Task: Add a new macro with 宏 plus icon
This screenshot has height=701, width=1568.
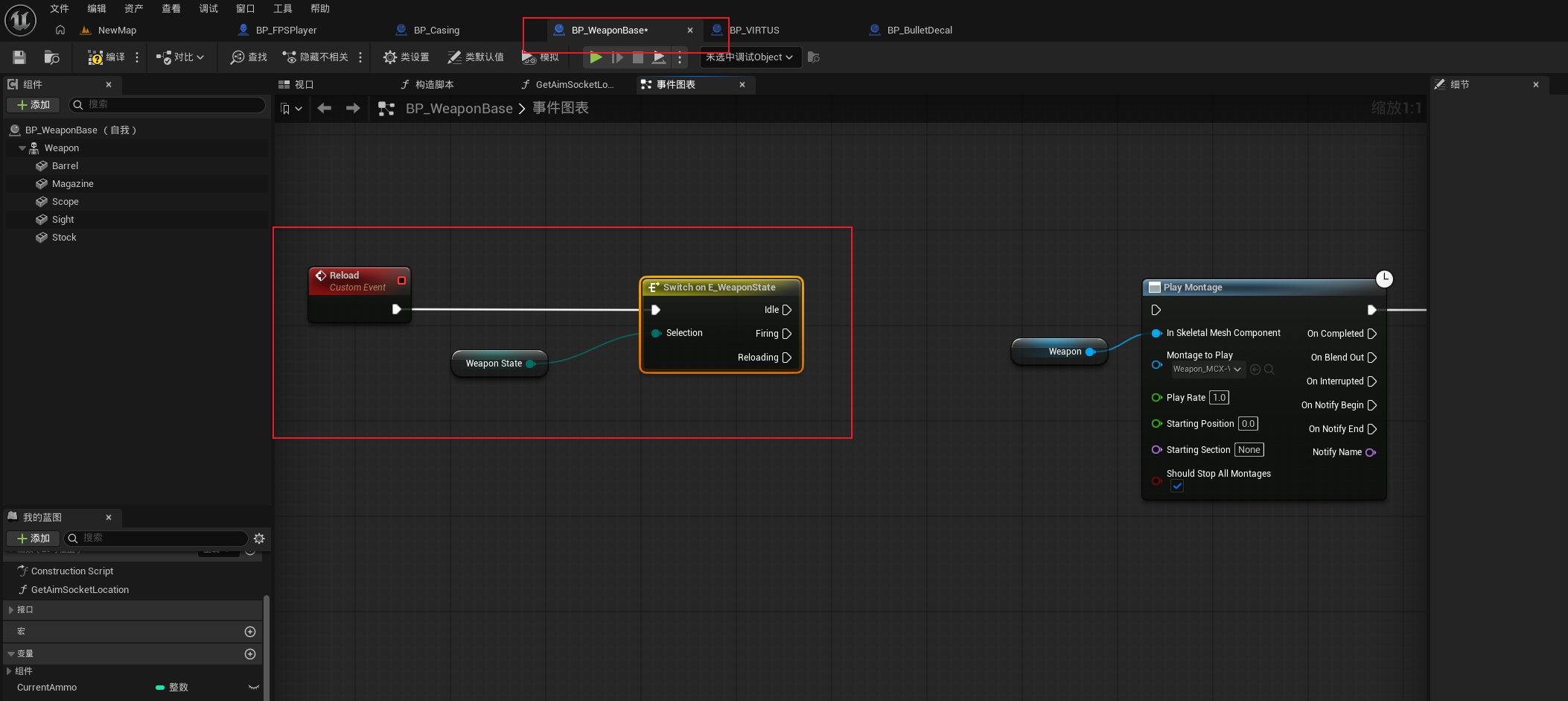Action: coord(250,632)
